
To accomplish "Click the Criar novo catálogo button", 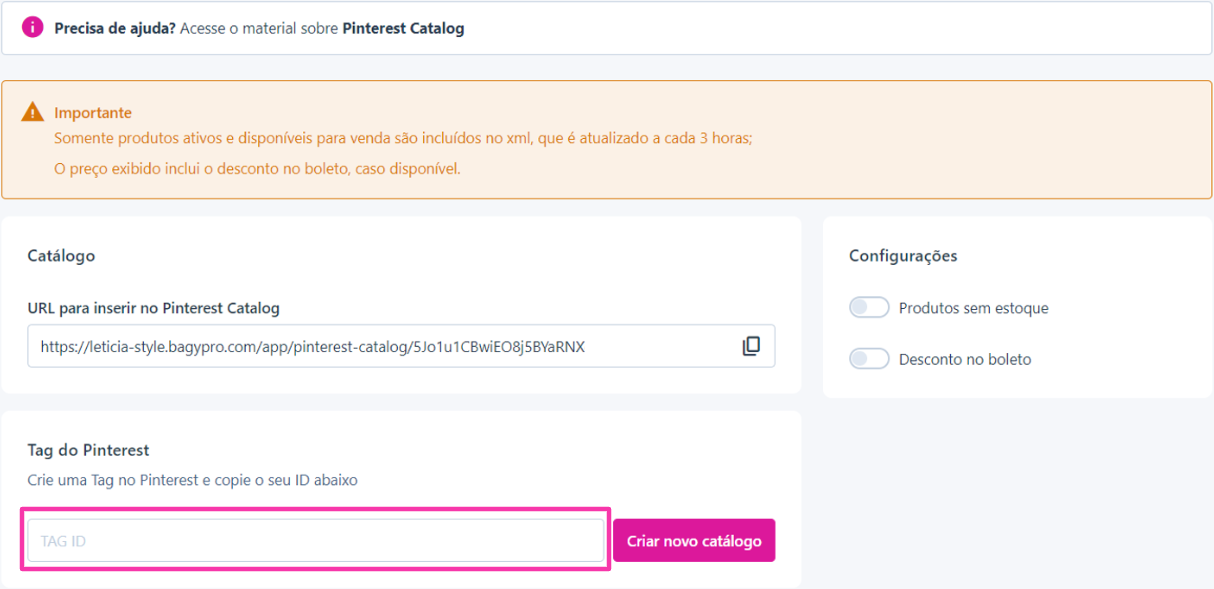I will pos(694,541).
